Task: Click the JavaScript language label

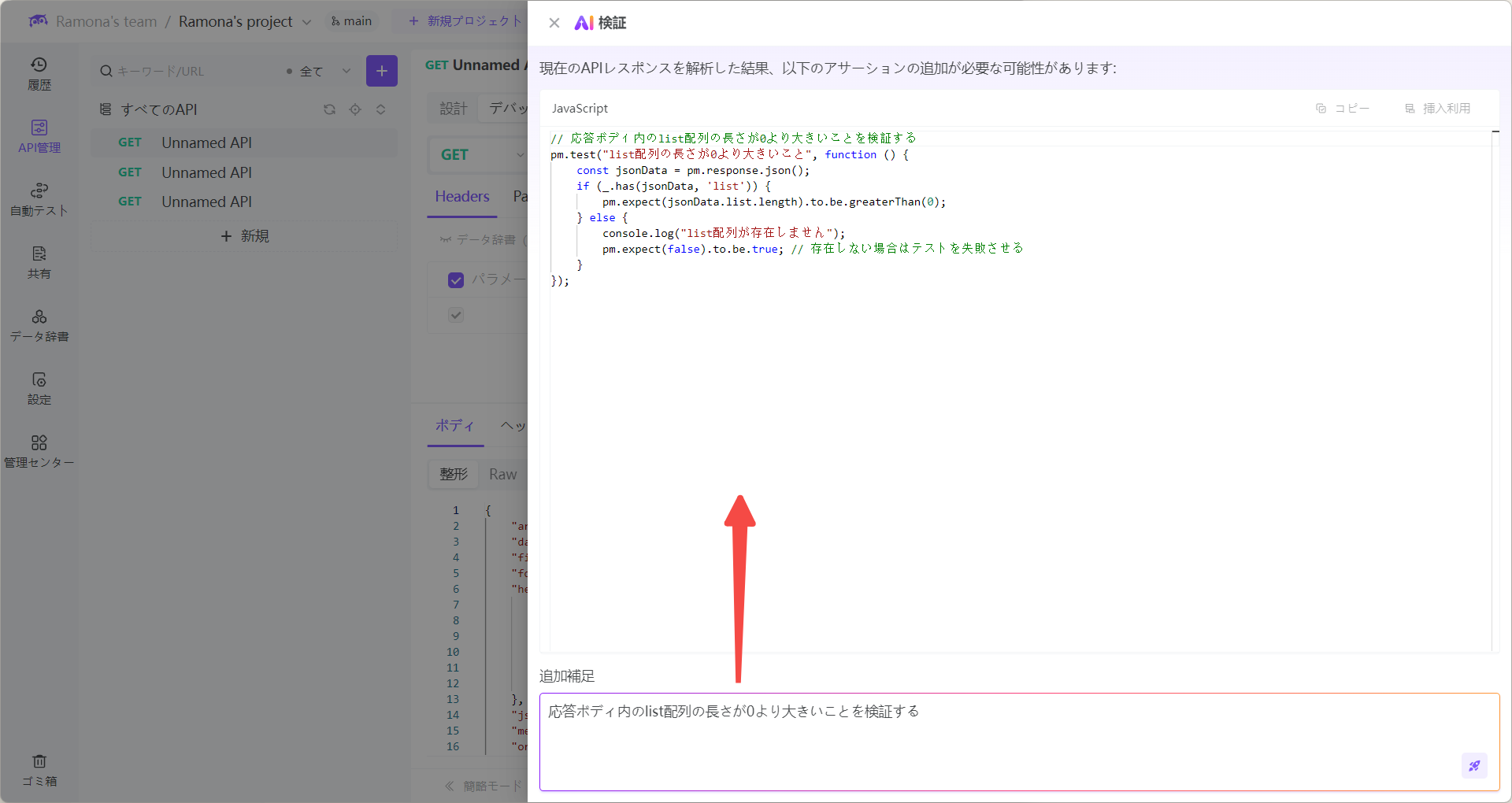Action: coord(580,109)
